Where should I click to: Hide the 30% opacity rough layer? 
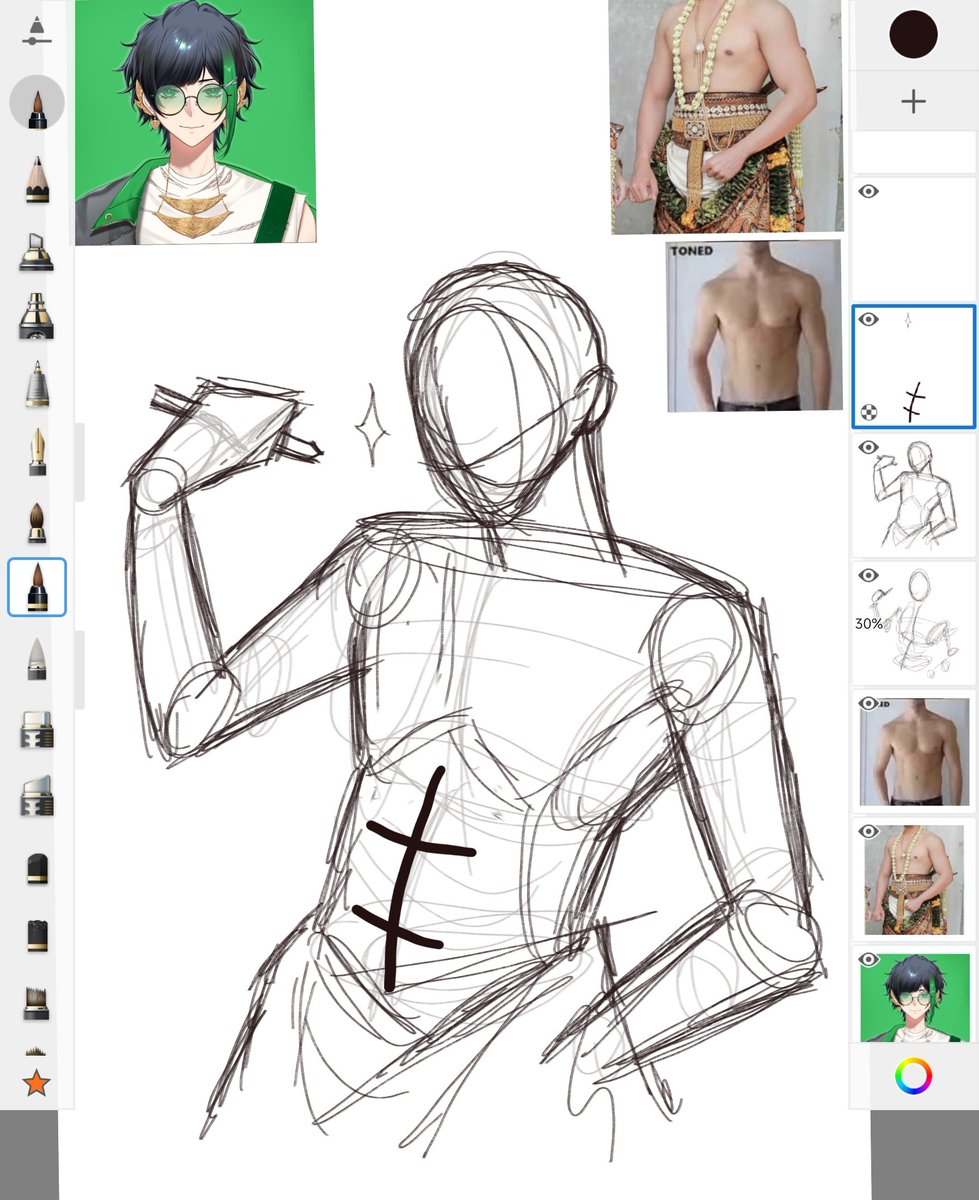(869, 575)
